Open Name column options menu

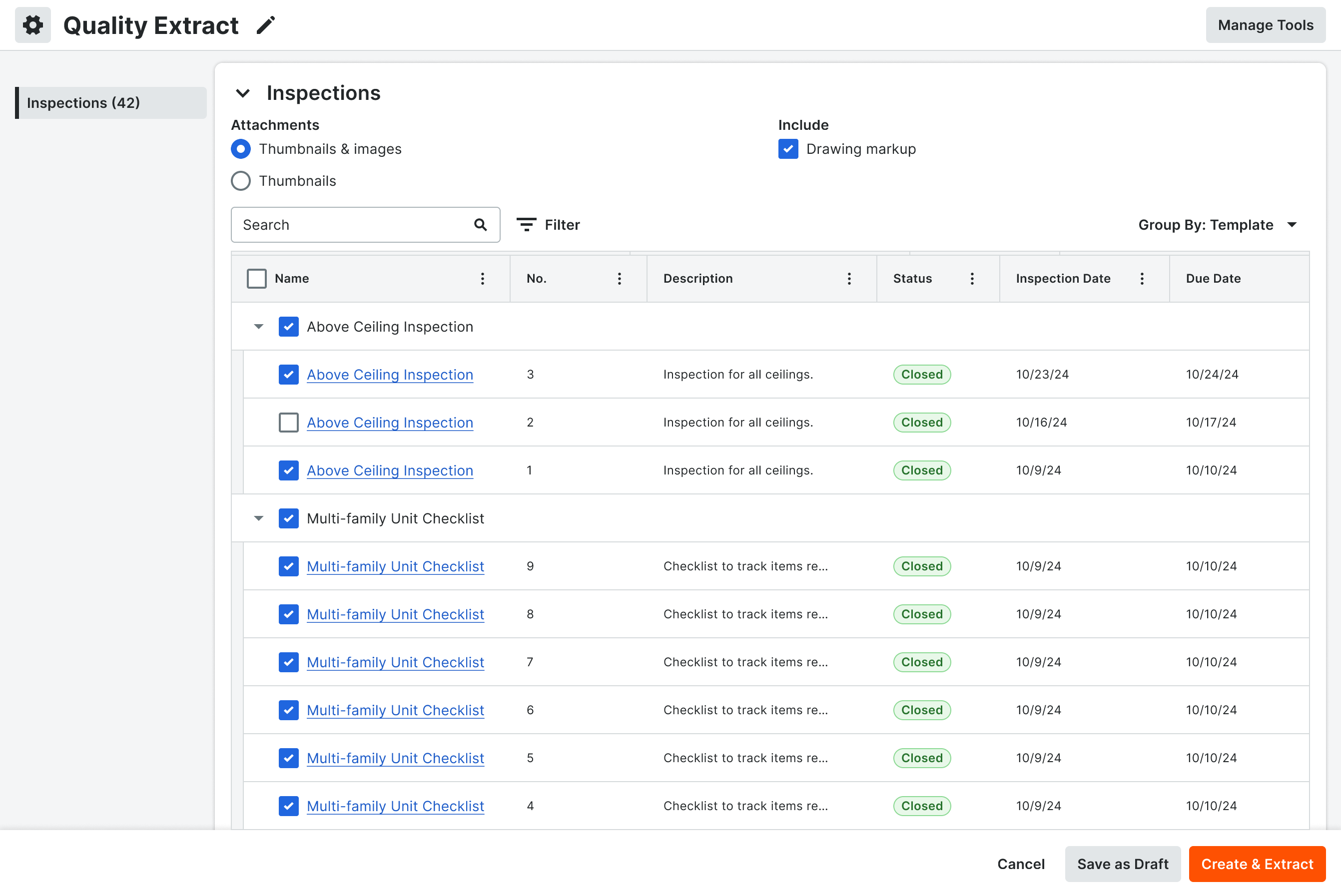pos(483,278)
